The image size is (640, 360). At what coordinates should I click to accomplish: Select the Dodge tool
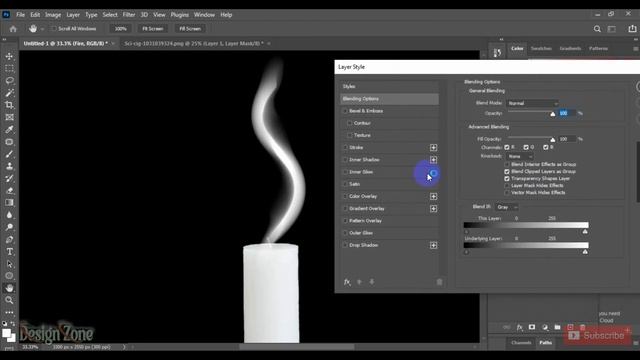[x=9, y=227]
